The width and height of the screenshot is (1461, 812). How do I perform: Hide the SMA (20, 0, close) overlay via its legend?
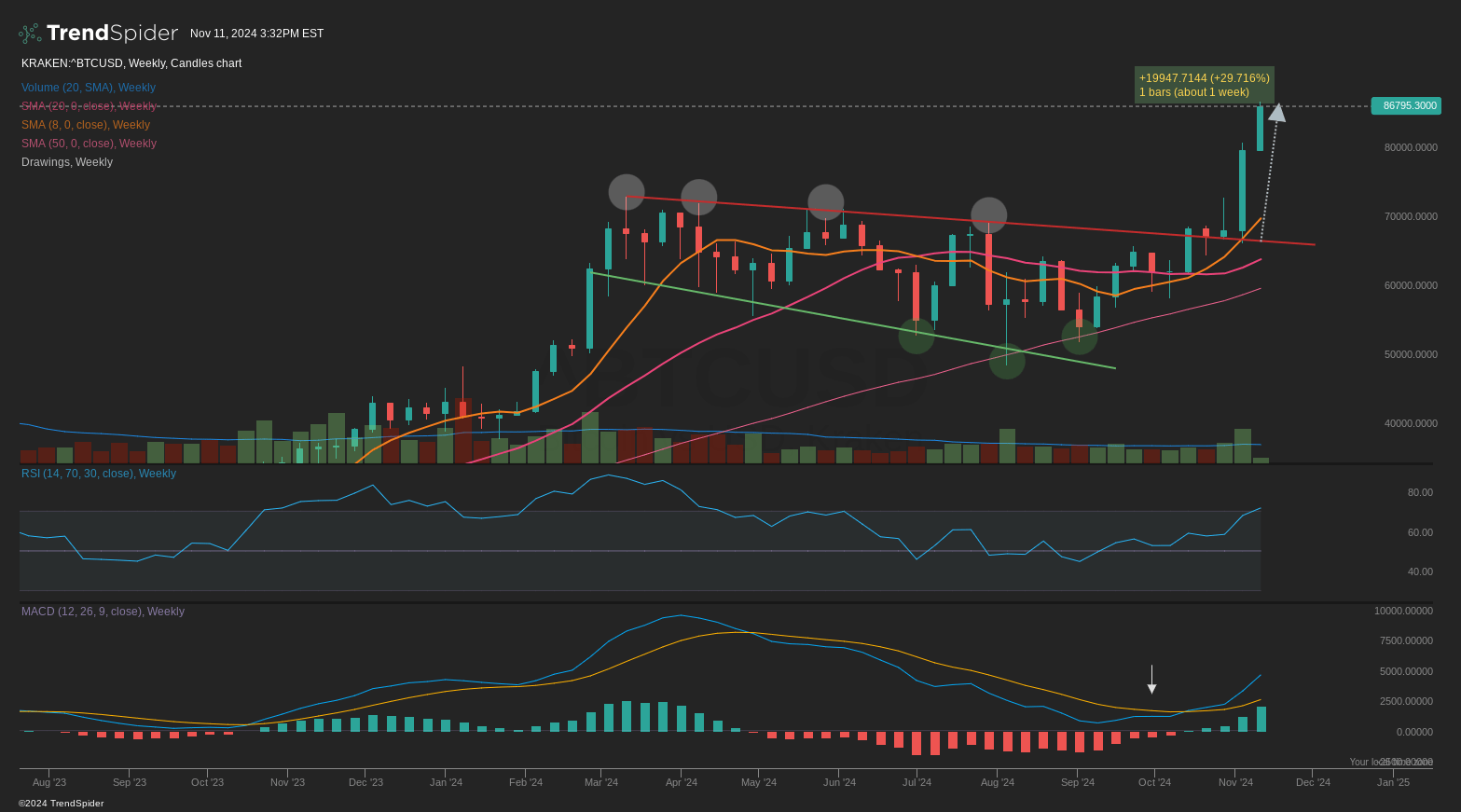[x=89, y=105]
